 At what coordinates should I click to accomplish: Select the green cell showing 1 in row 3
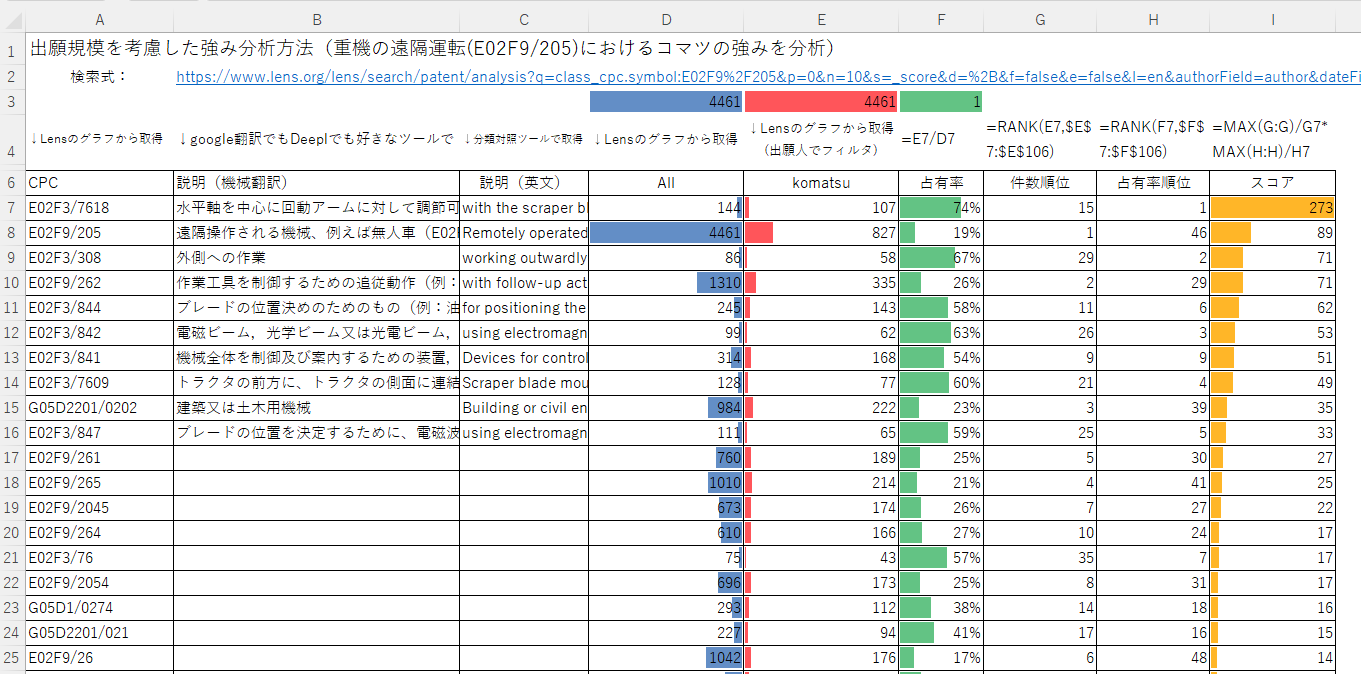coord(940,102)
